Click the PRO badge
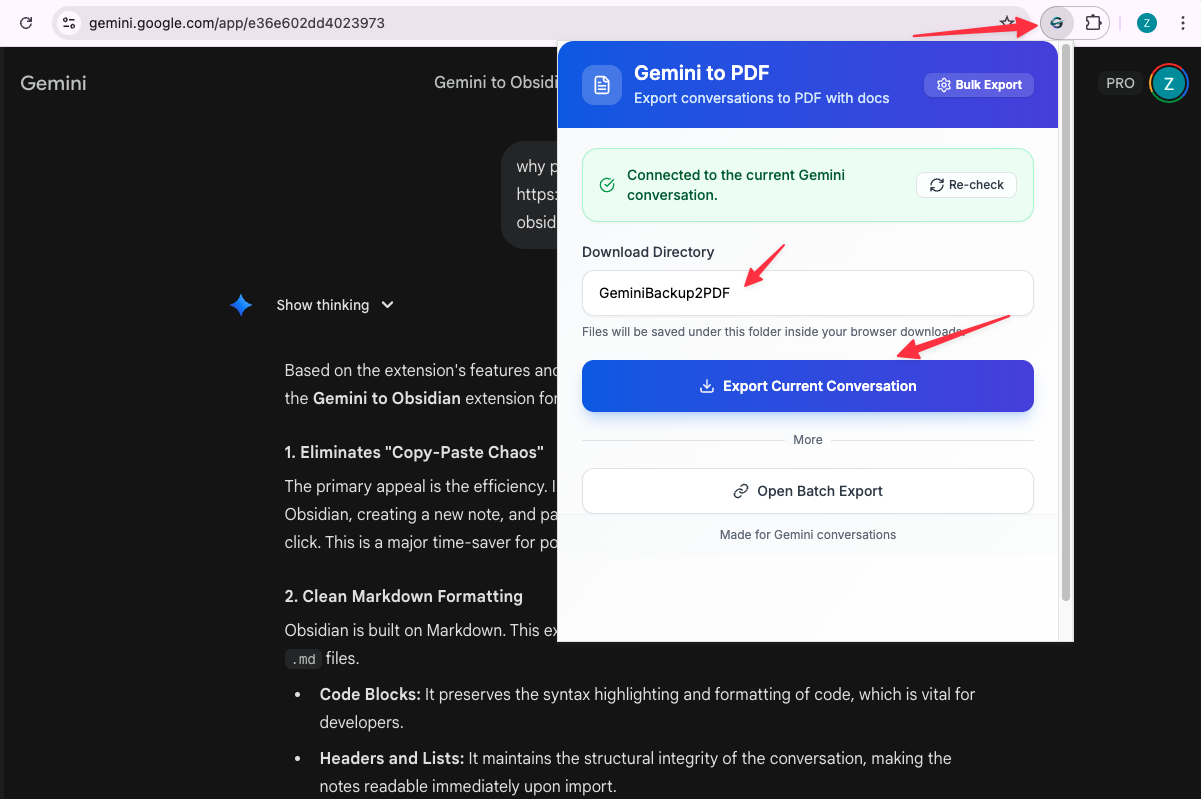This screenshot has height=799, width=1201. pos(1120,83)
